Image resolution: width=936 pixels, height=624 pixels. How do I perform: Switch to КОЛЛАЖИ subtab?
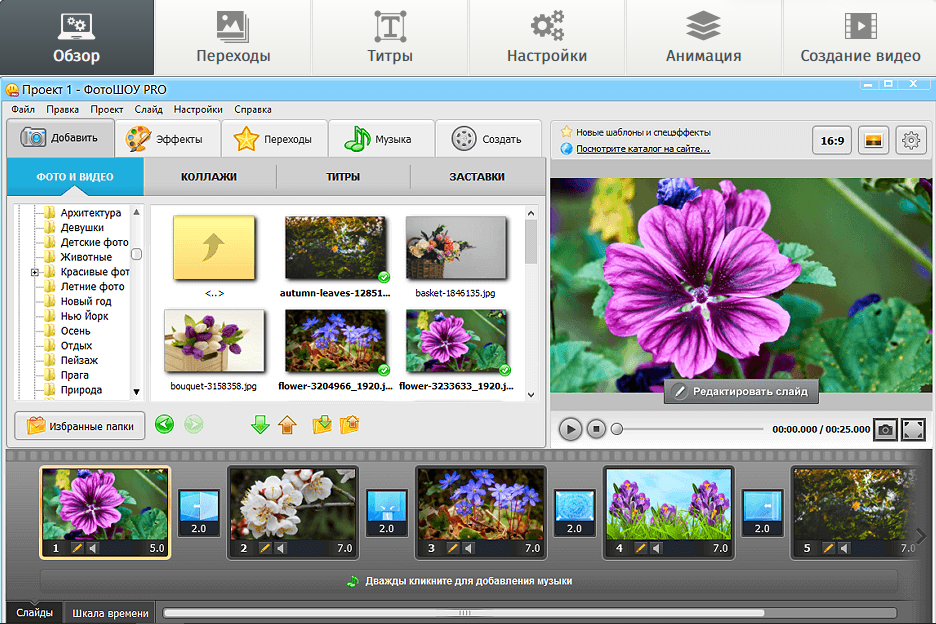coord(209,177)
